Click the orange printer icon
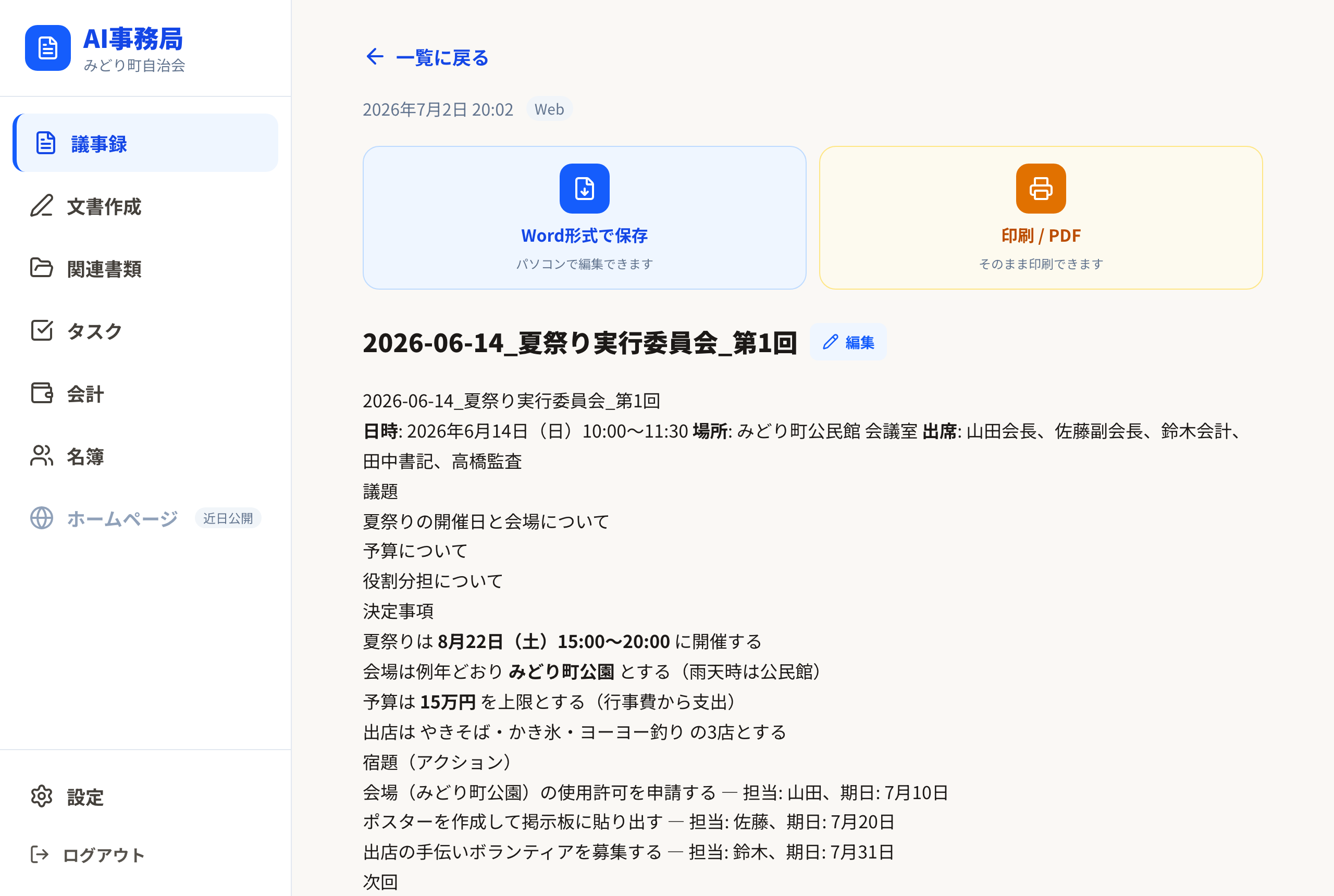 (1041, 189)
